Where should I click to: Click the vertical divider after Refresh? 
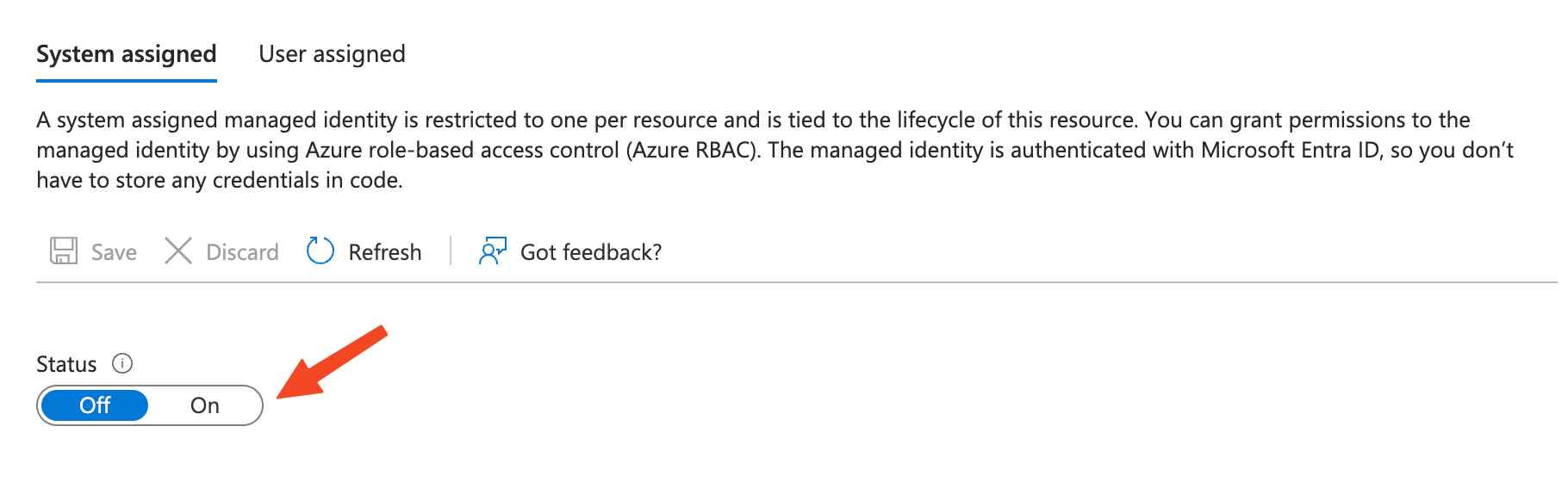click(451, 251)
